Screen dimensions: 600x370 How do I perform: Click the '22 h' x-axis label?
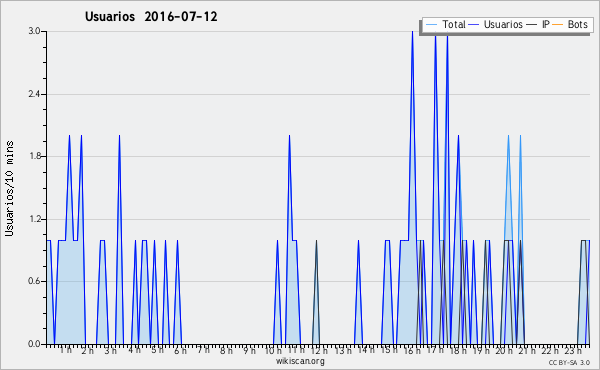pos(550,351)
